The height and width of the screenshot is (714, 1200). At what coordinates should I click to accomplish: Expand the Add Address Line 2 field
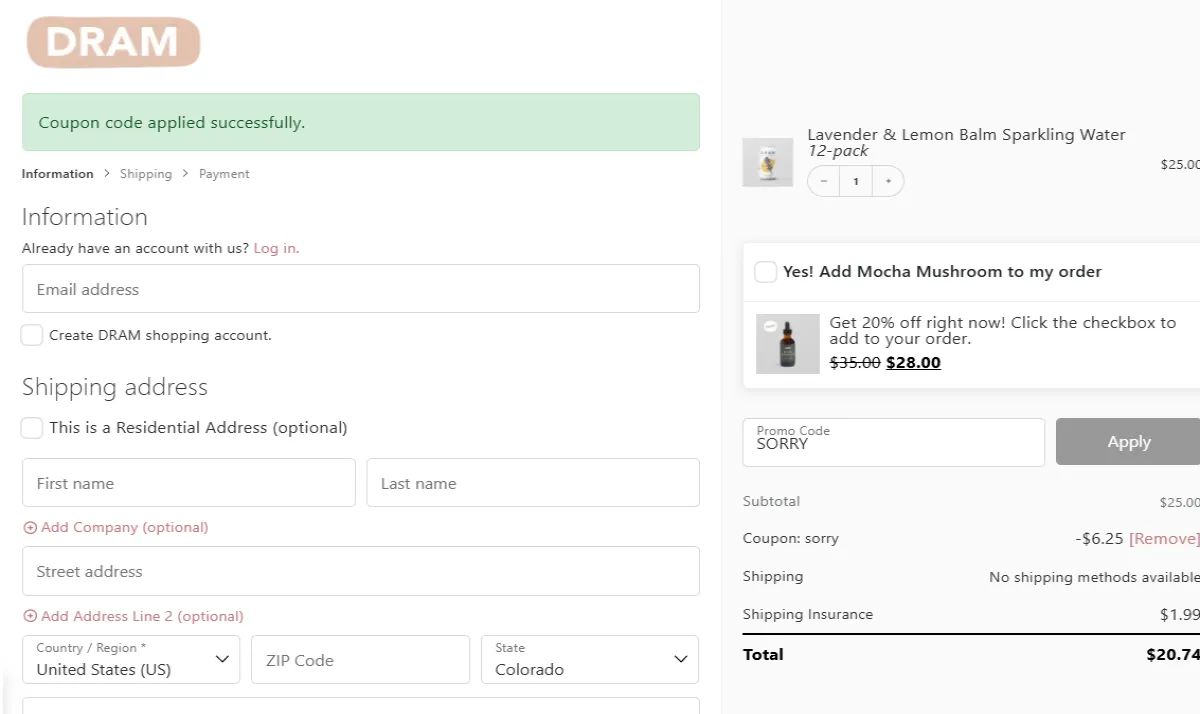(x=133, y=616)
